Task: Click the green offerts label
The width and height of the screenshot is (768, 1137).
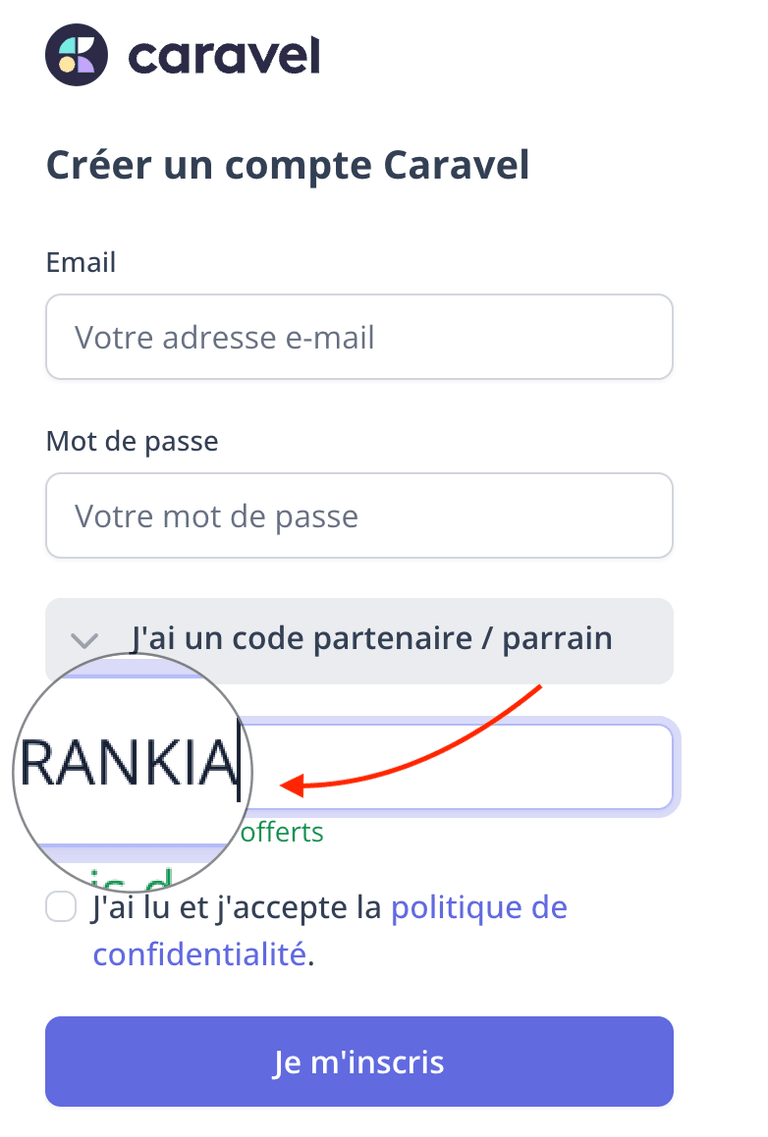Action: coord(281,831)
